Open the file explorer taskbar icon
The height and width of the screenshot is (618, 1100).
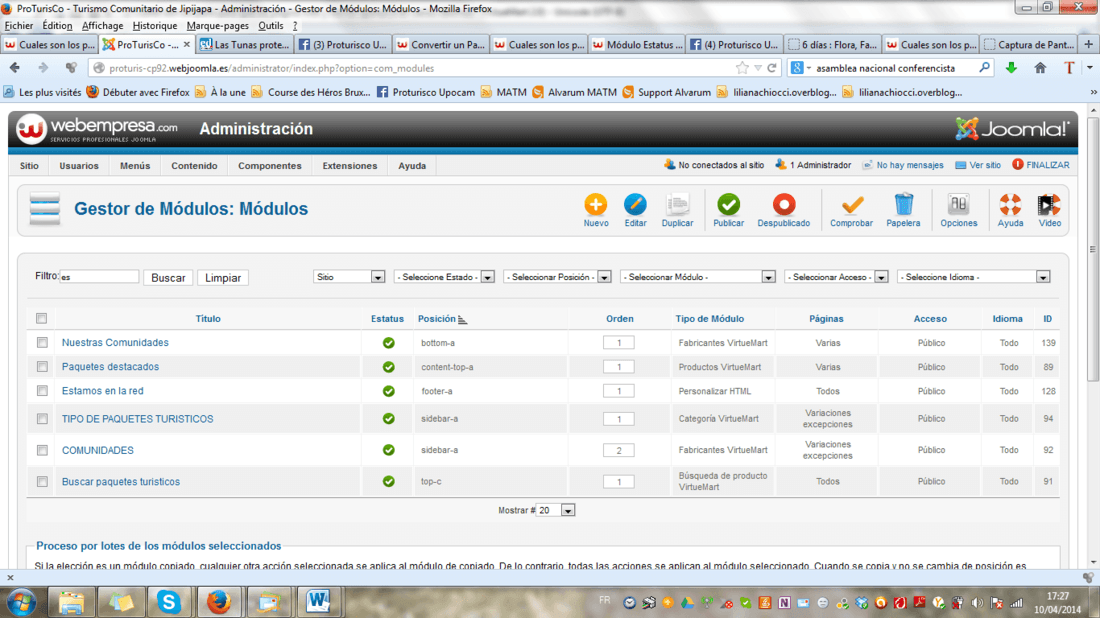click(x=71, y=602)
